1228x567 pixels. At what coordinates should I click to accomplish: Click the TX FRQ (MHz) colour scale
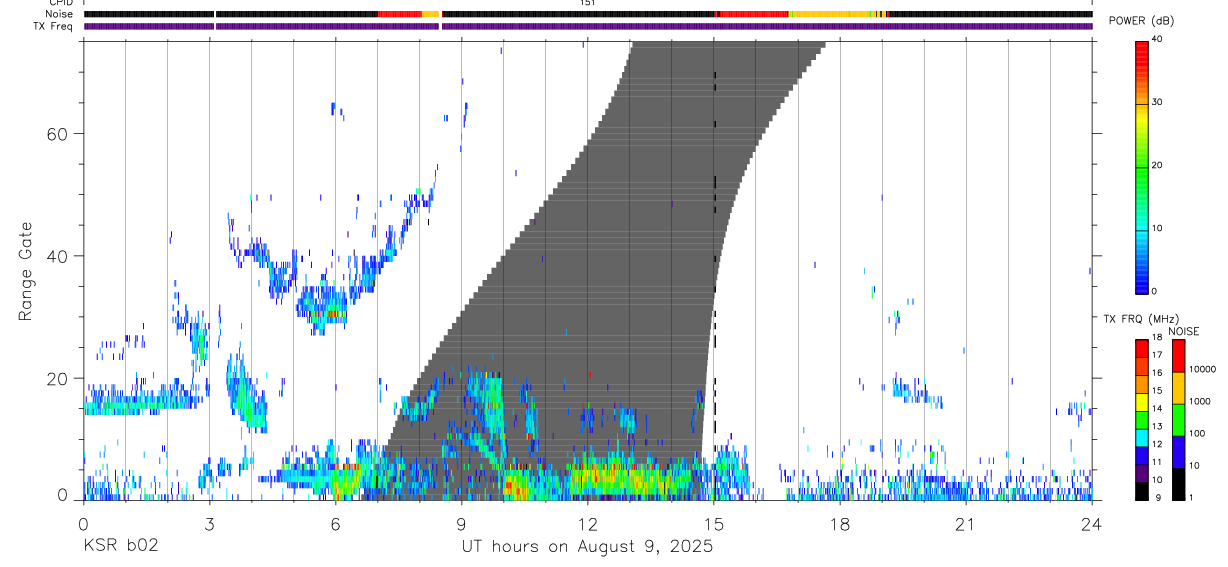click(1142, 420)
